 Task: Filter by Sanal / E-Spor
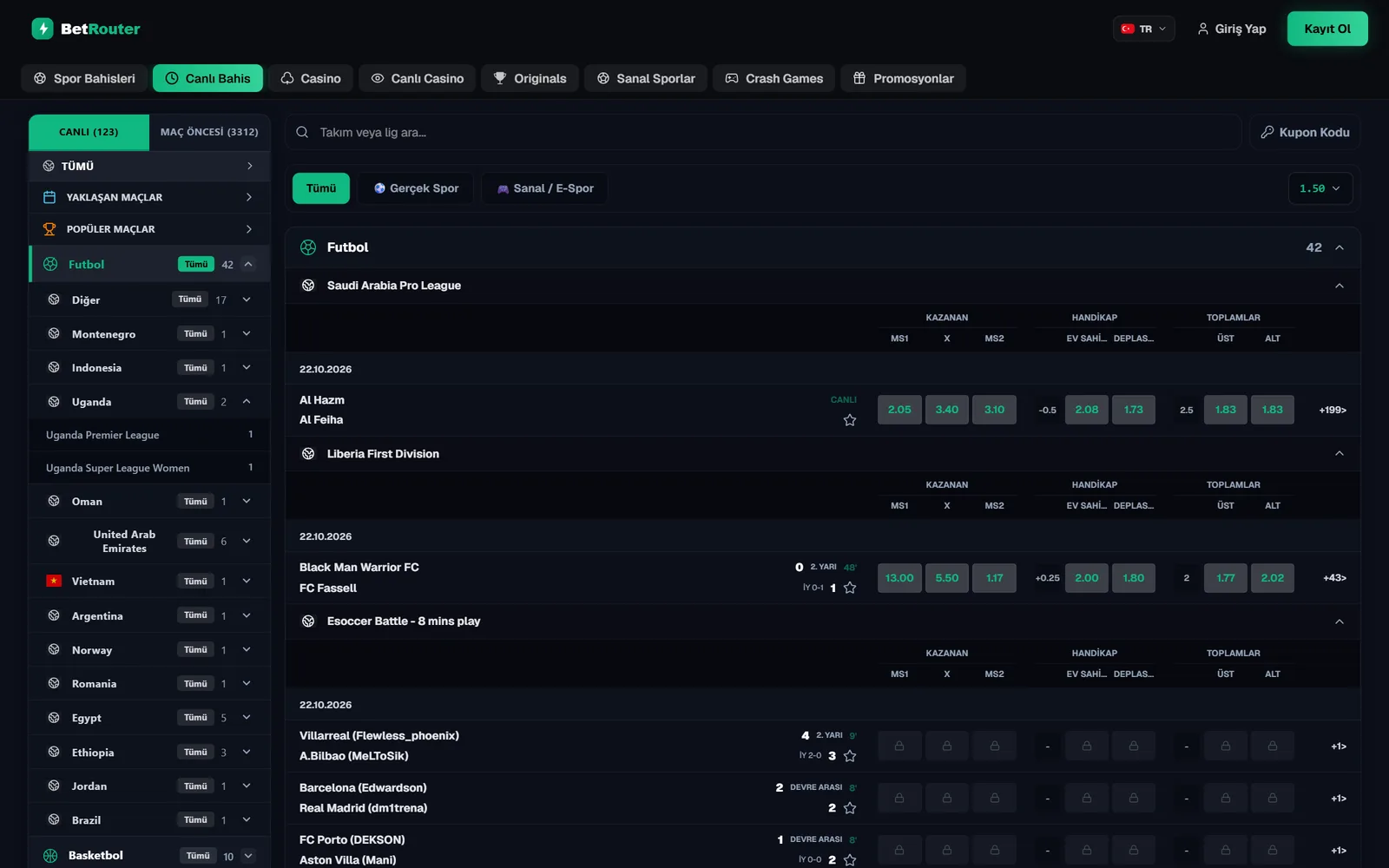[545, 188]
